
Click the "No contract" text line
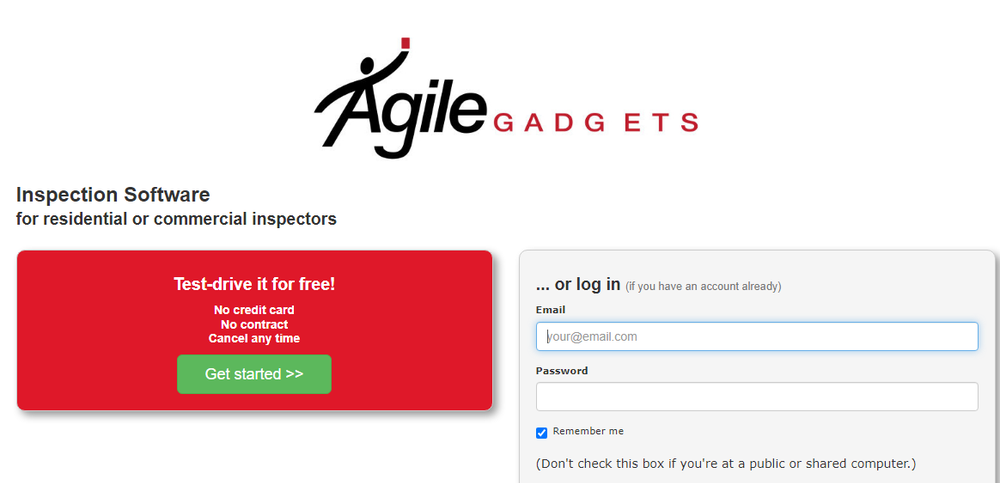(x=254, y=324)
